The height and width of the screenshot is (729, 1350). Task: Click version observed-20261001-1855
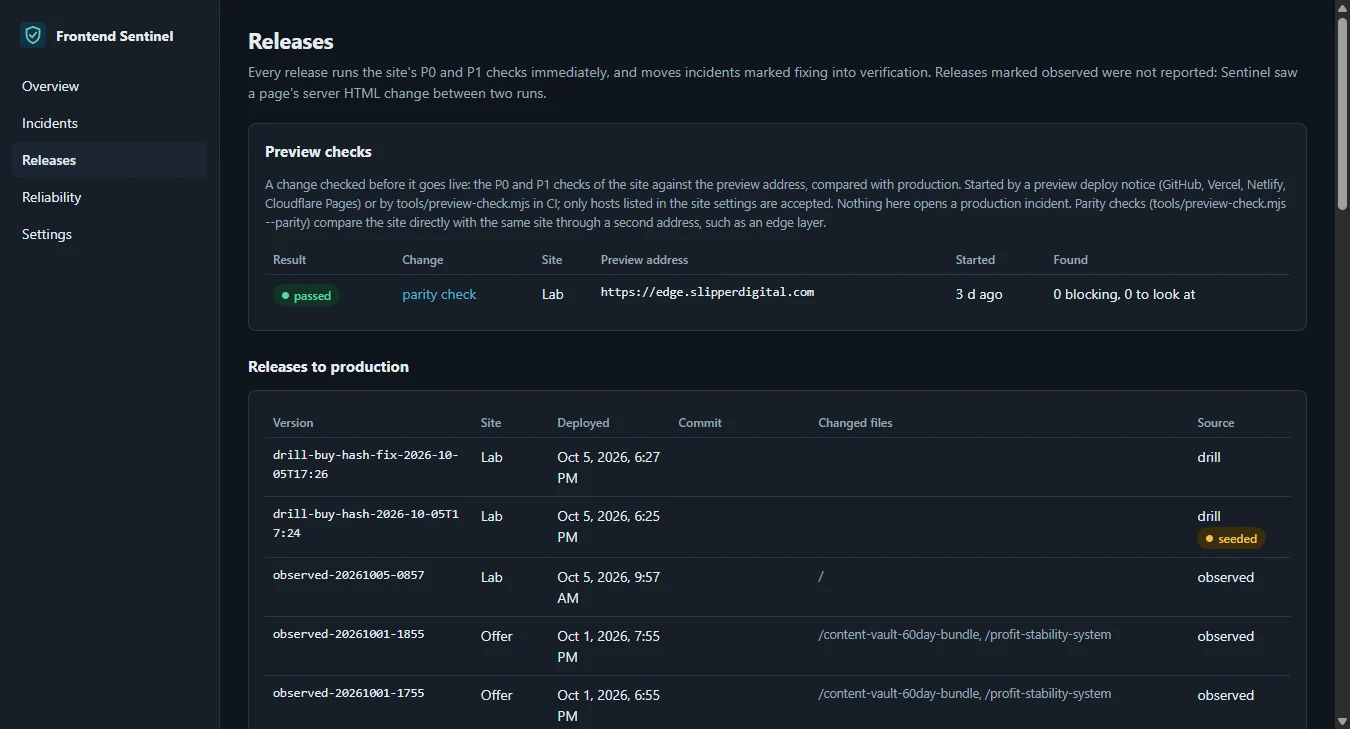[x=348, y=635]
